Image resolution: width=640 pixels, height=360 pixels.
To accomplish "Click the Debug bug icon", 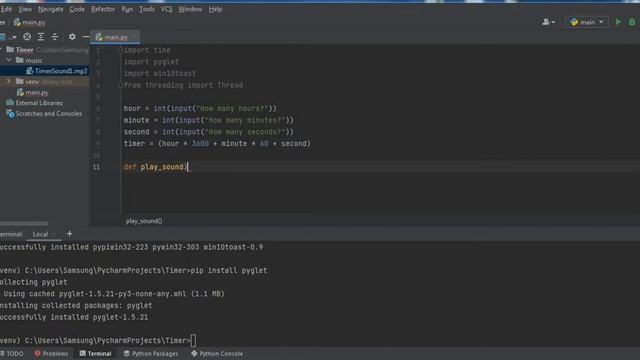I will point(632,22).
